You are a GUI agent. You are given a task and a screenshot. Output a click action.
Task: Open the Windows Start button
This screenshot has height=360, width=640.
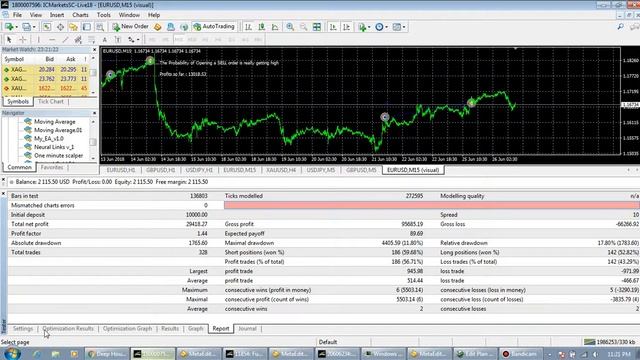[11, 353]
